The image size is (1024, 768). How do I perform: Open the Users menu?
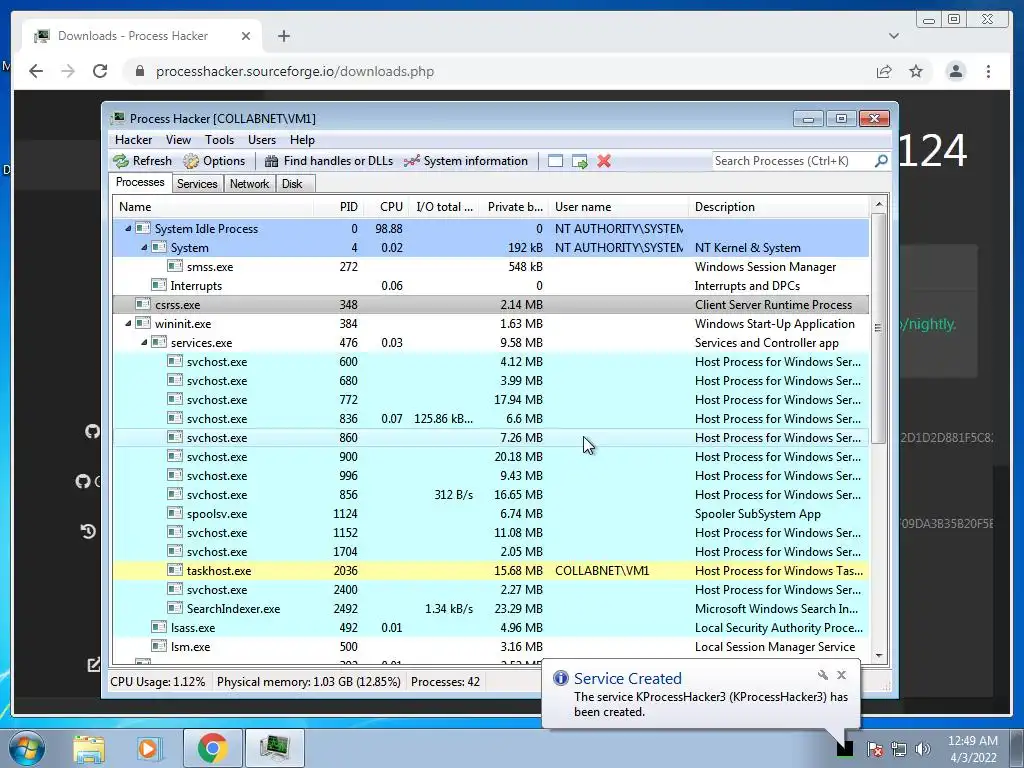point(262,140)
